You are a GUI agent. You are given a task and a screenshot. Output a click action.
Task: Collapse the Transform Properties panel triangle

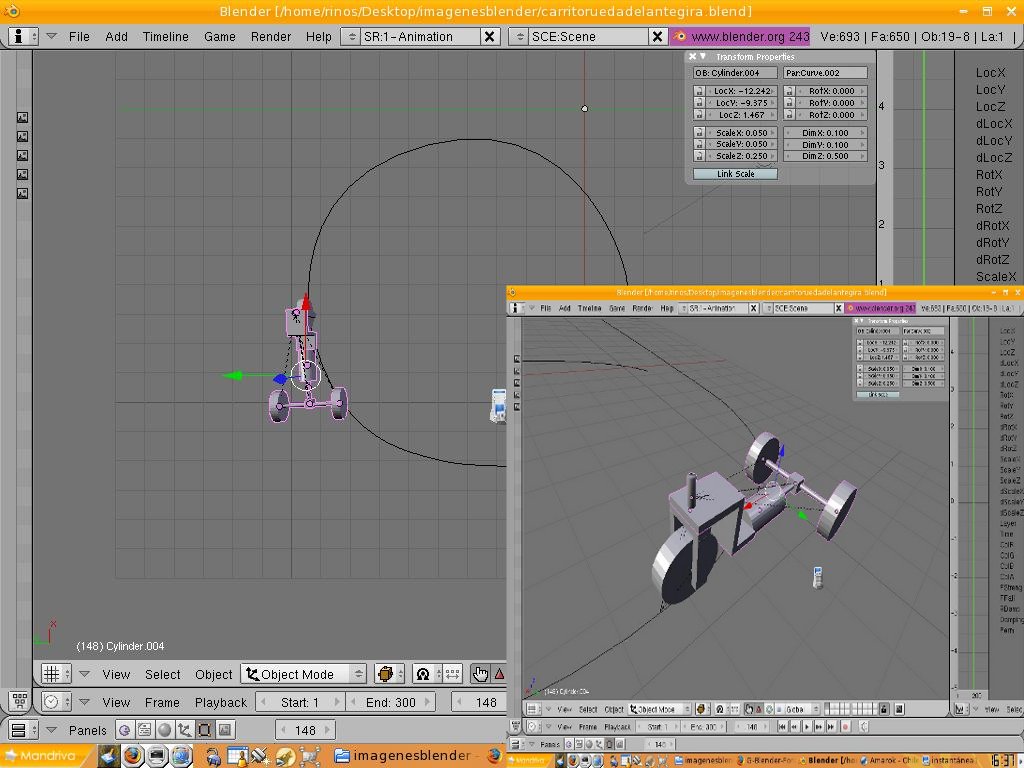[x=703, y=57]
